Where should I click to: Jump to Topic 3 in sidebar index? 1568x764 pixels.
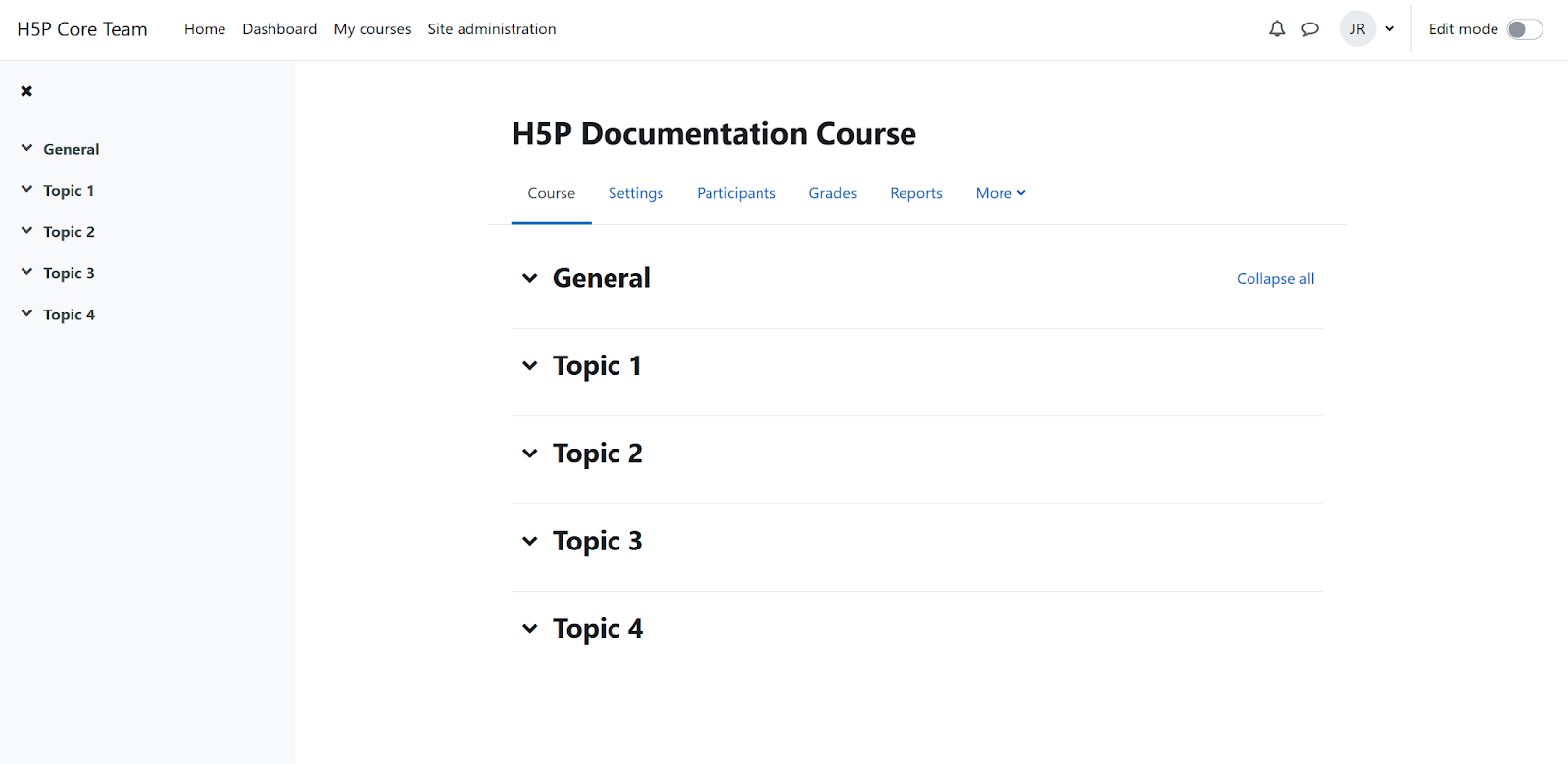(69, 273)
